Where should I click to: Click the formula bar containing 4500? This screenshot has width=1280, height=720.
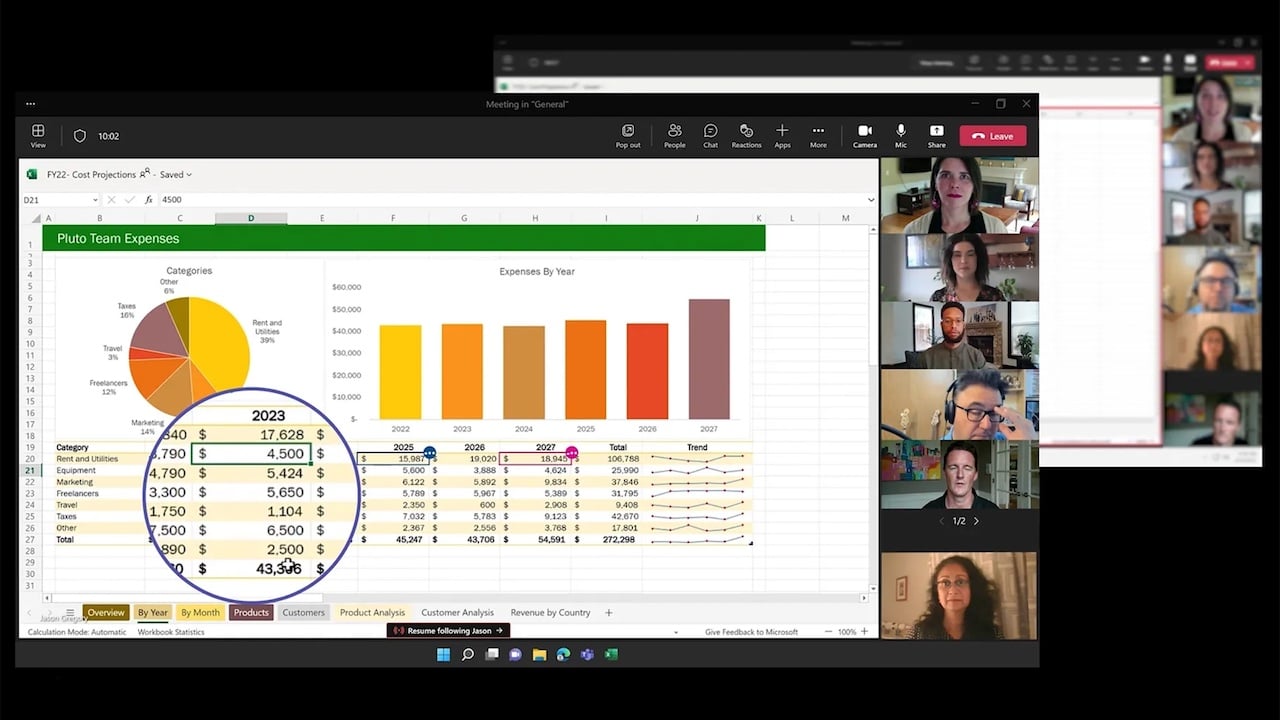click(300, 199)
